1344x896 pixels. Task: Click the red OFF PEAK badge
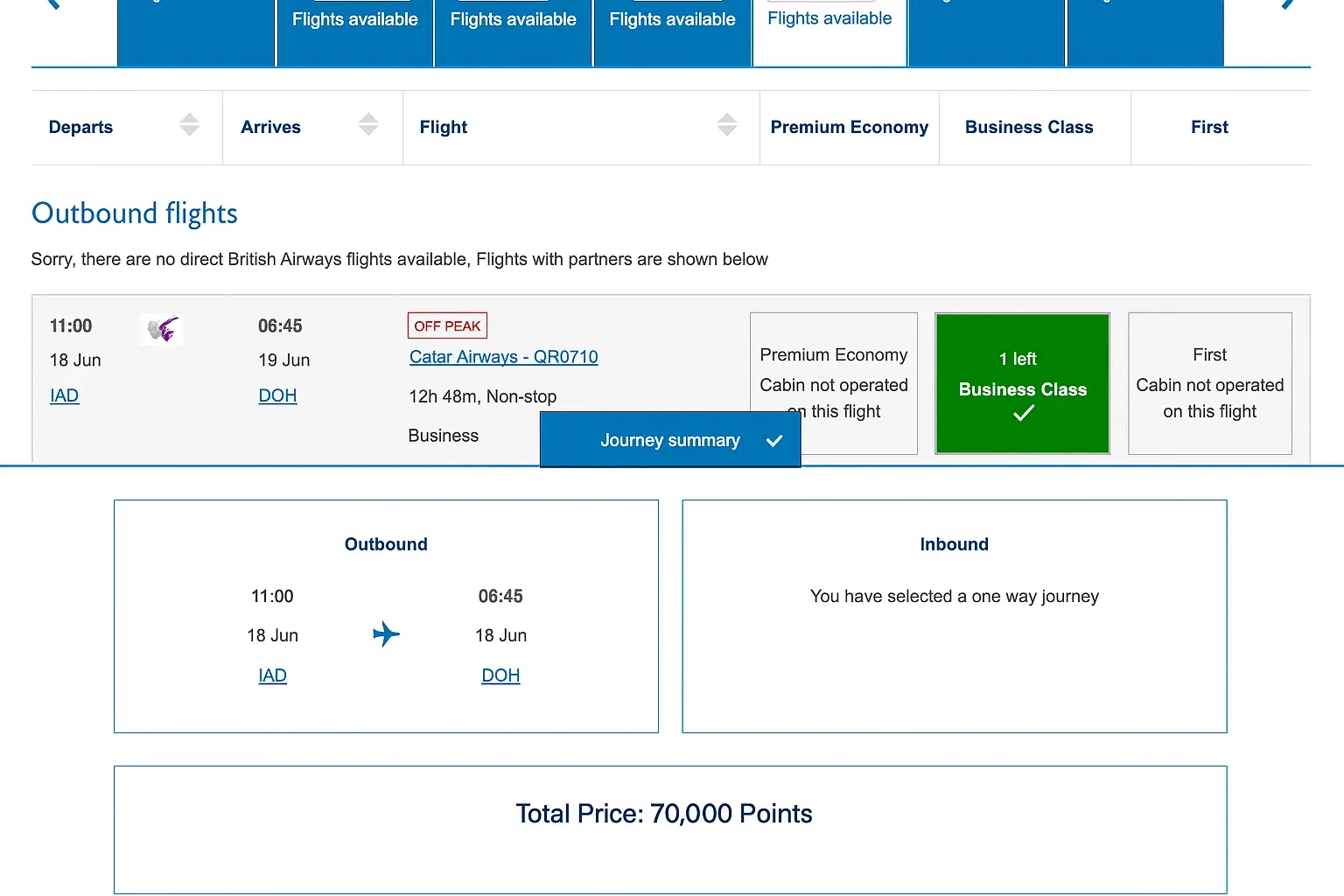pyautogui.click(x=447, y=325)
